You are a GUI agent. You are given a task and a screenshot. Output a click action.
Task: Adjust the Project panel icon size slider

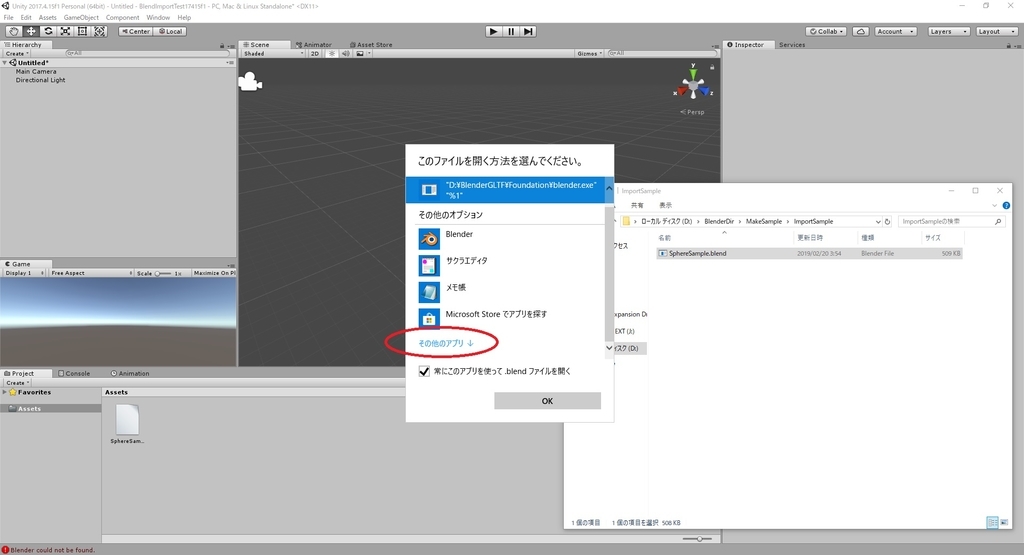[x=697, y=539]
